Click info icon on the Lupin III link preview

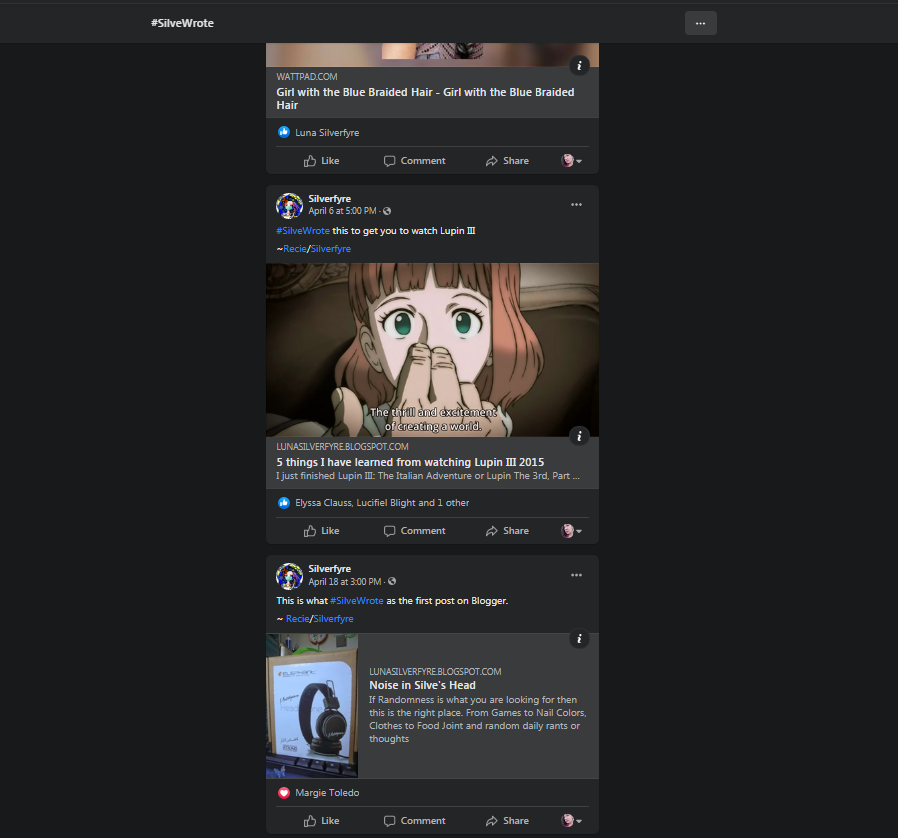point(579,436)
